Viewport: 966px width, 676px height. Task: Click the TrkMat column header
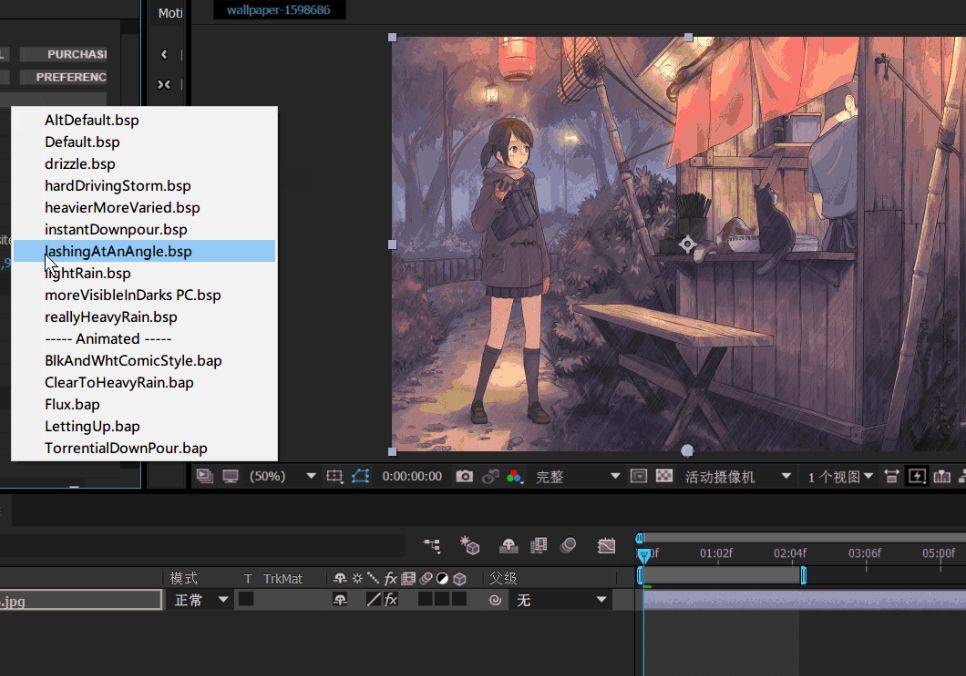(x=283, y=579)
